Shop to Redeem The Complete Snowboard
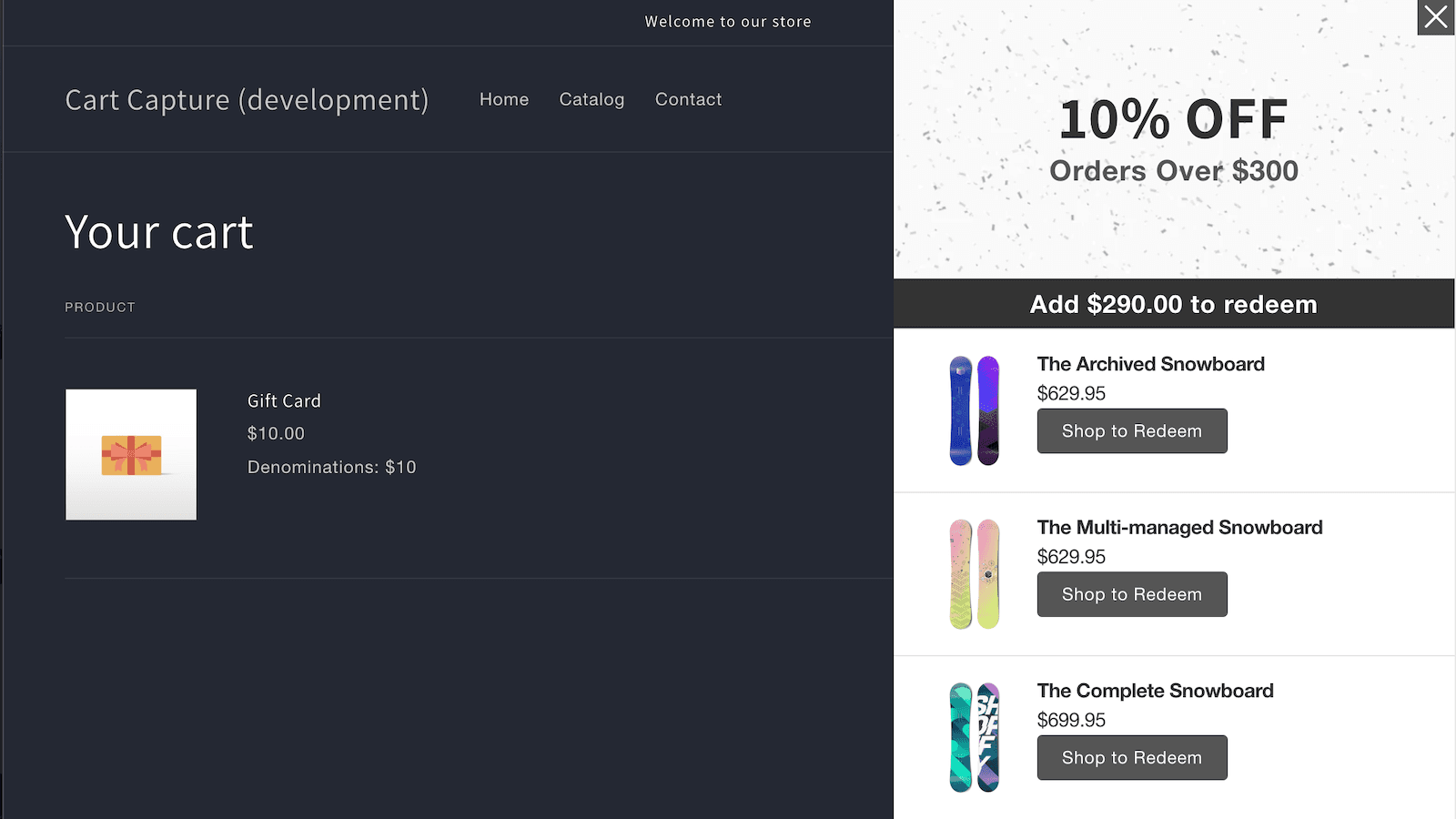Viewport: 1456px width, 819px height. pyautogui.click(x=1131, y=758)
